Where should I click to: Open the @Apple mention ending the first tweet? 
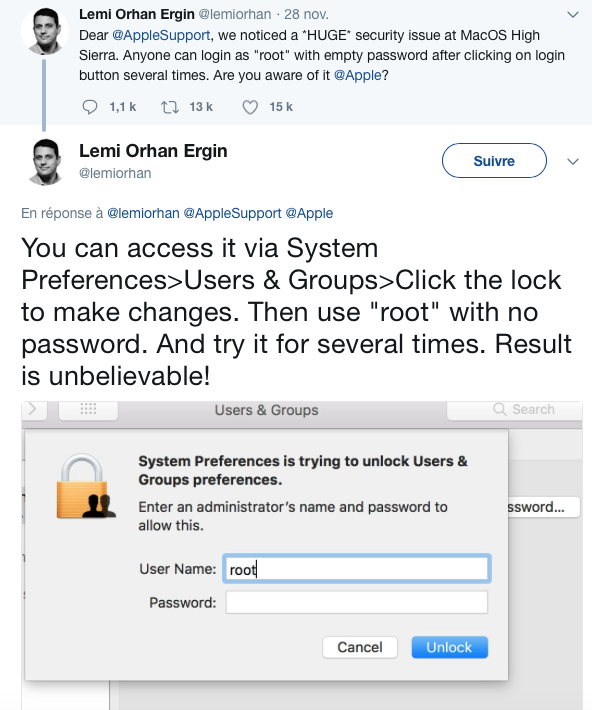point(358,75)
